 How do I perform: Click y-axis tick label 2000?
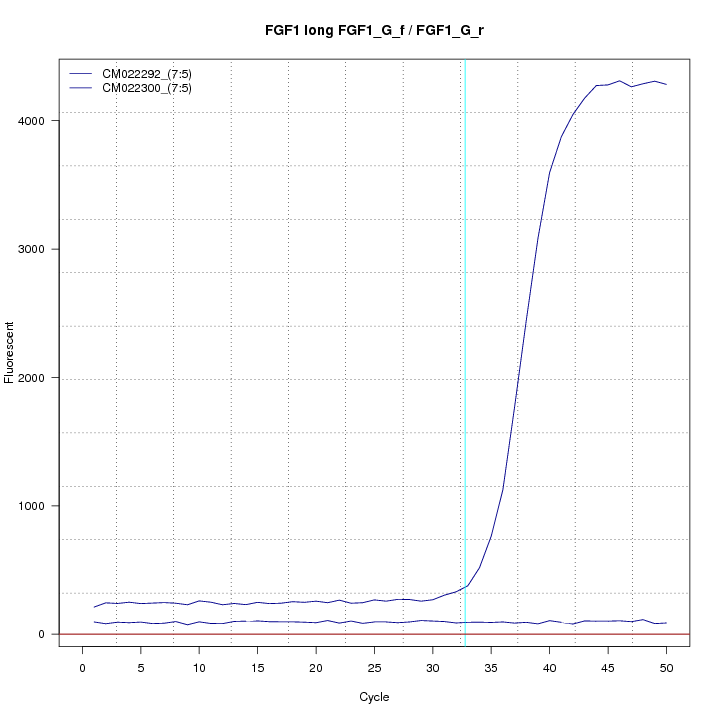pyautogui.click(x=32, y=378)
